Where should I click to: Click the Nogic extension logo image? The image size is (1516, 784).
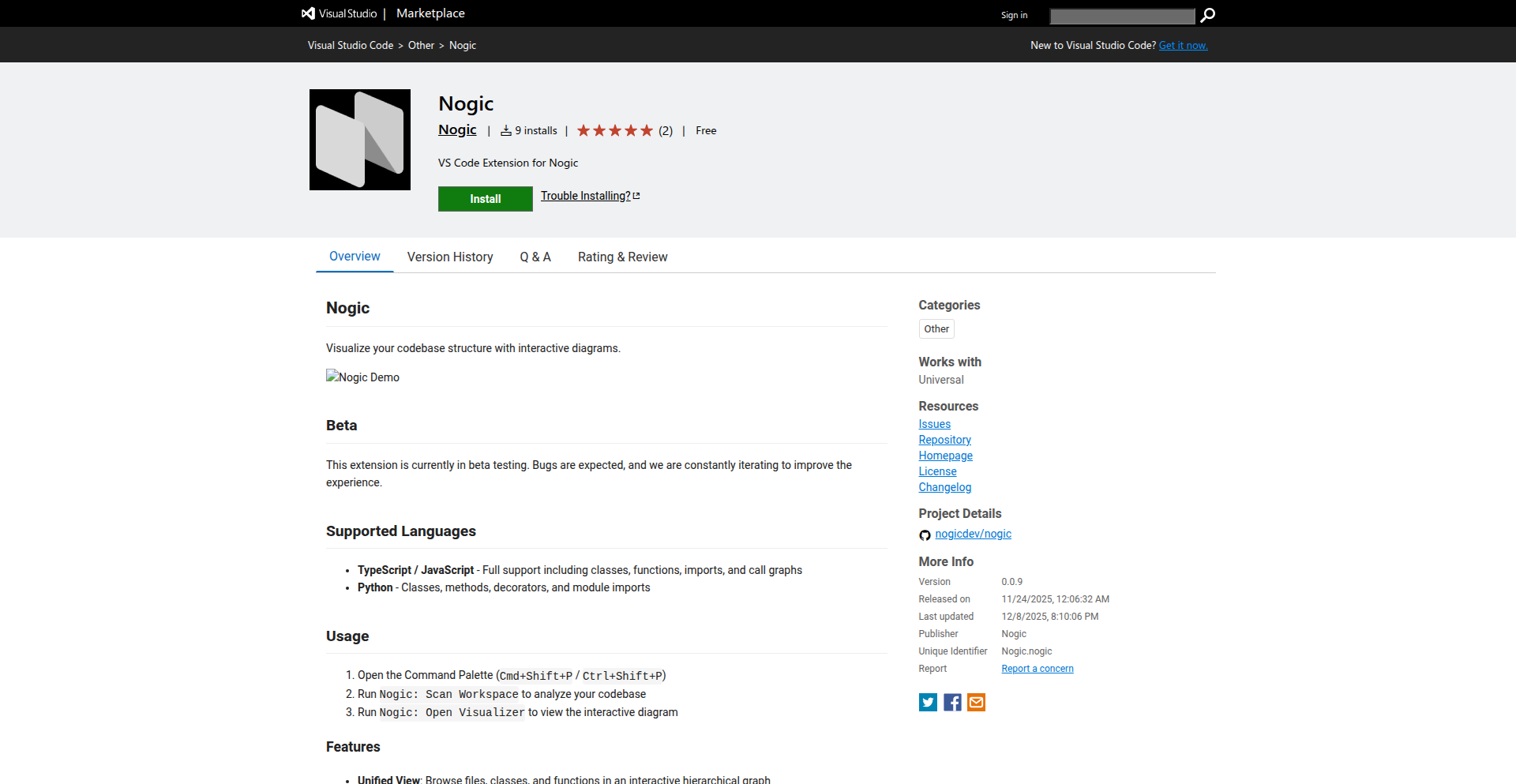360,140
